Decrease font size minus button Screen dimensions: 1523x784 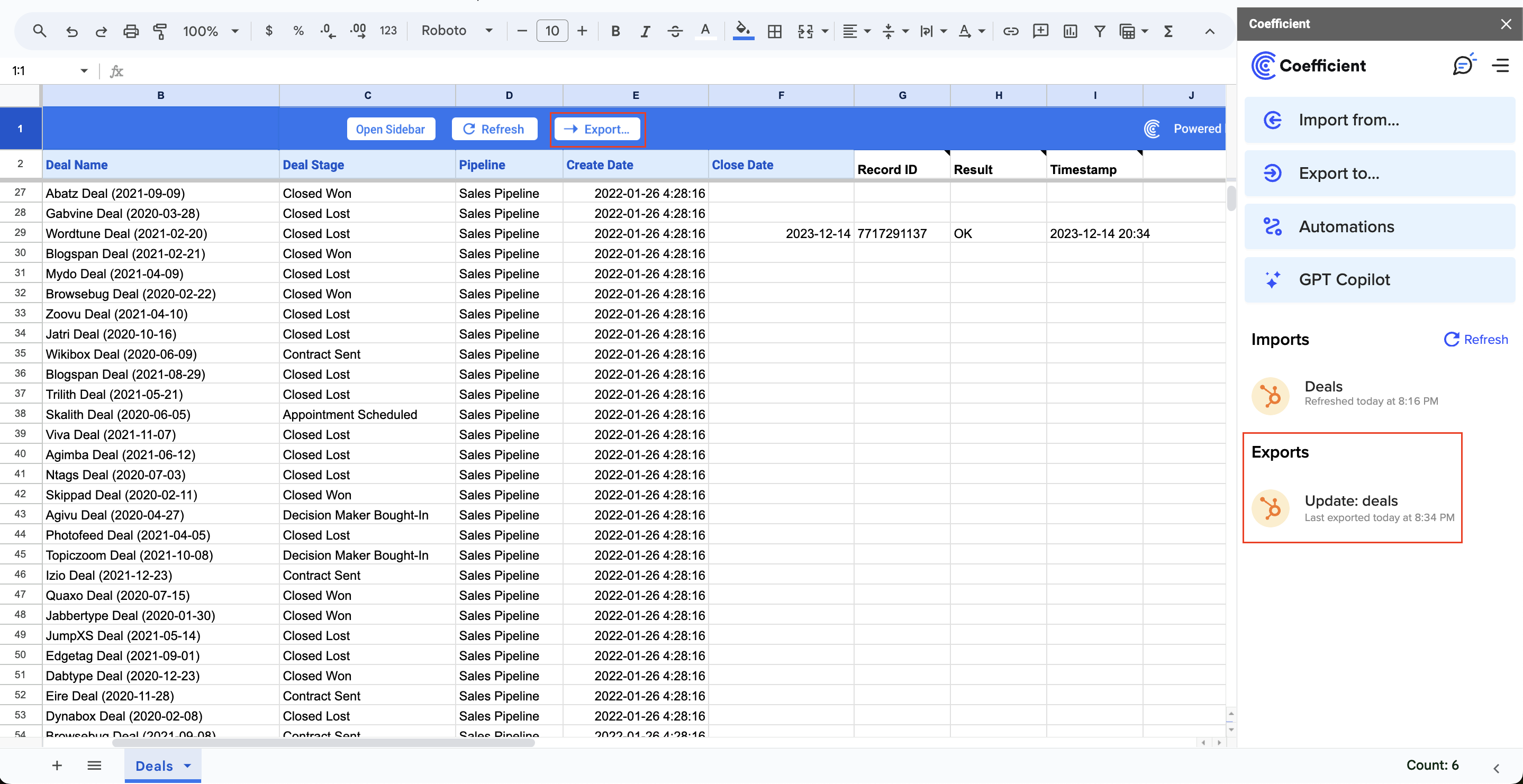point(521,31)
